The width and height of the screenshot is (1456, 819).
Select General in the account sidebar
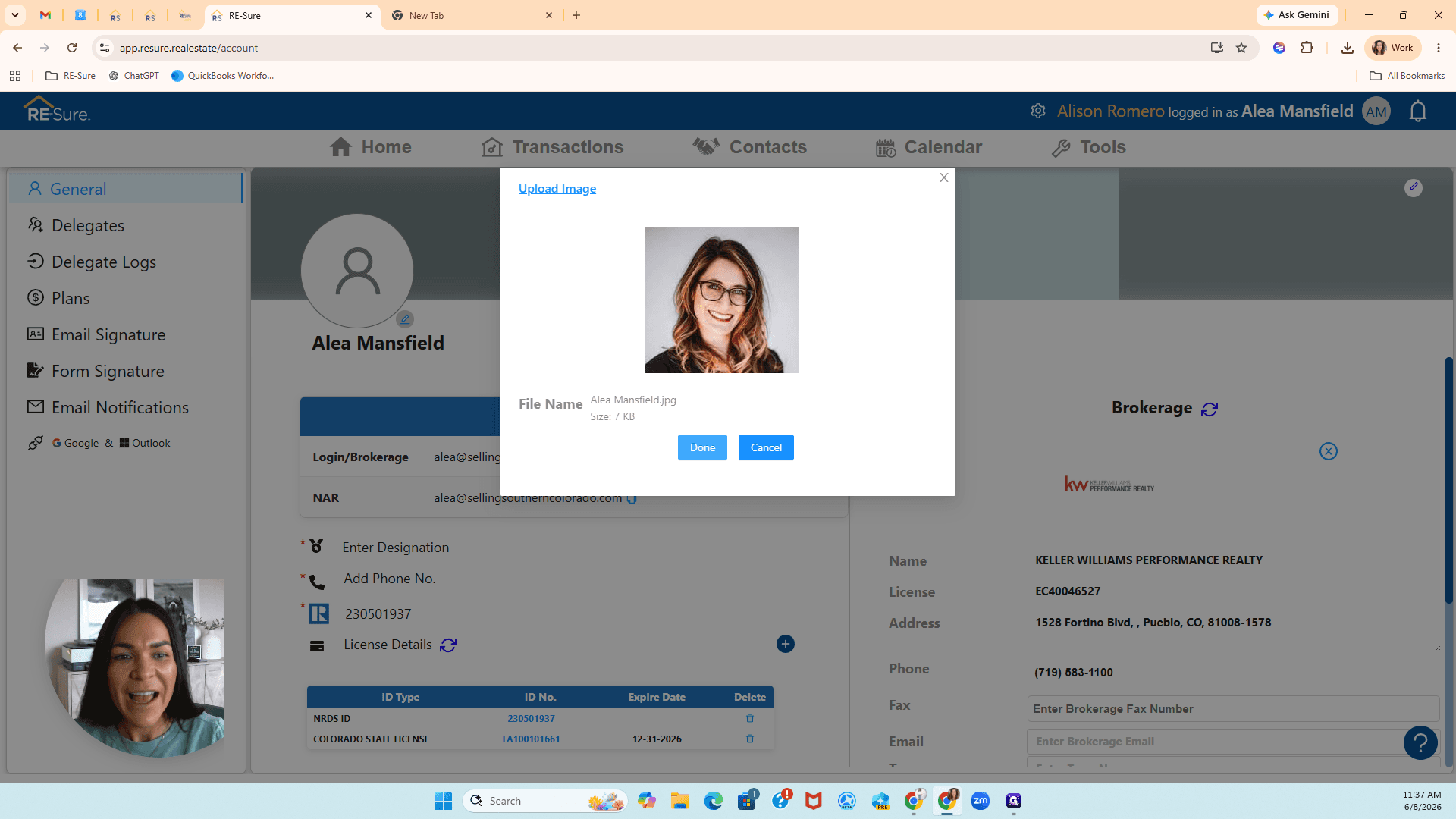(126, 189)
